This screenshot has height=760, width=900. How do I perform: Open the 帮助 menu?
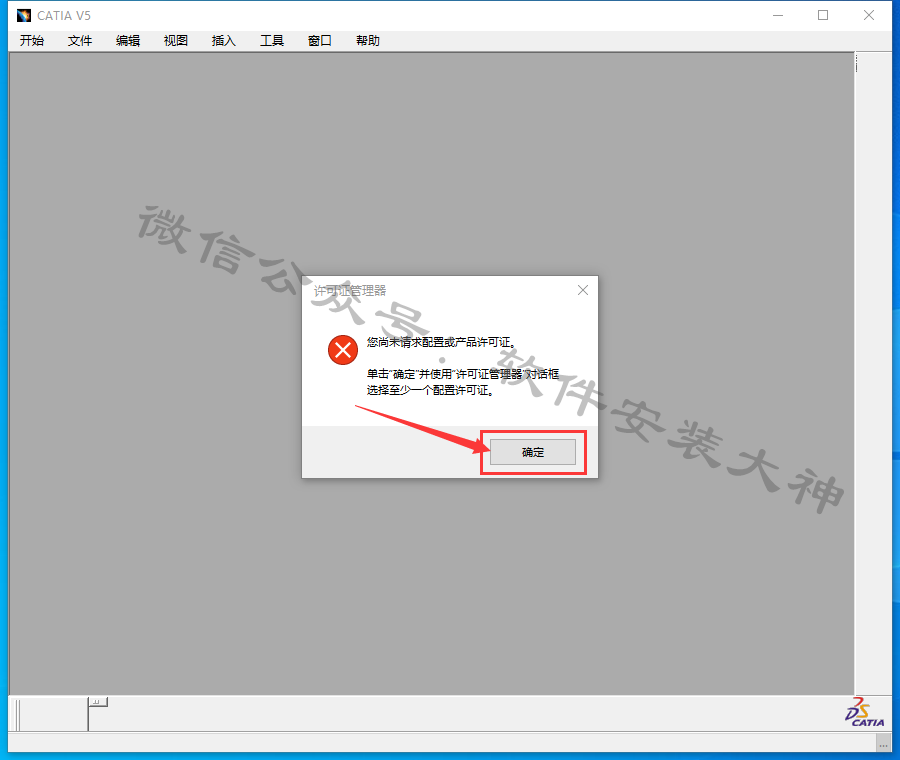[x=368, y=41]
